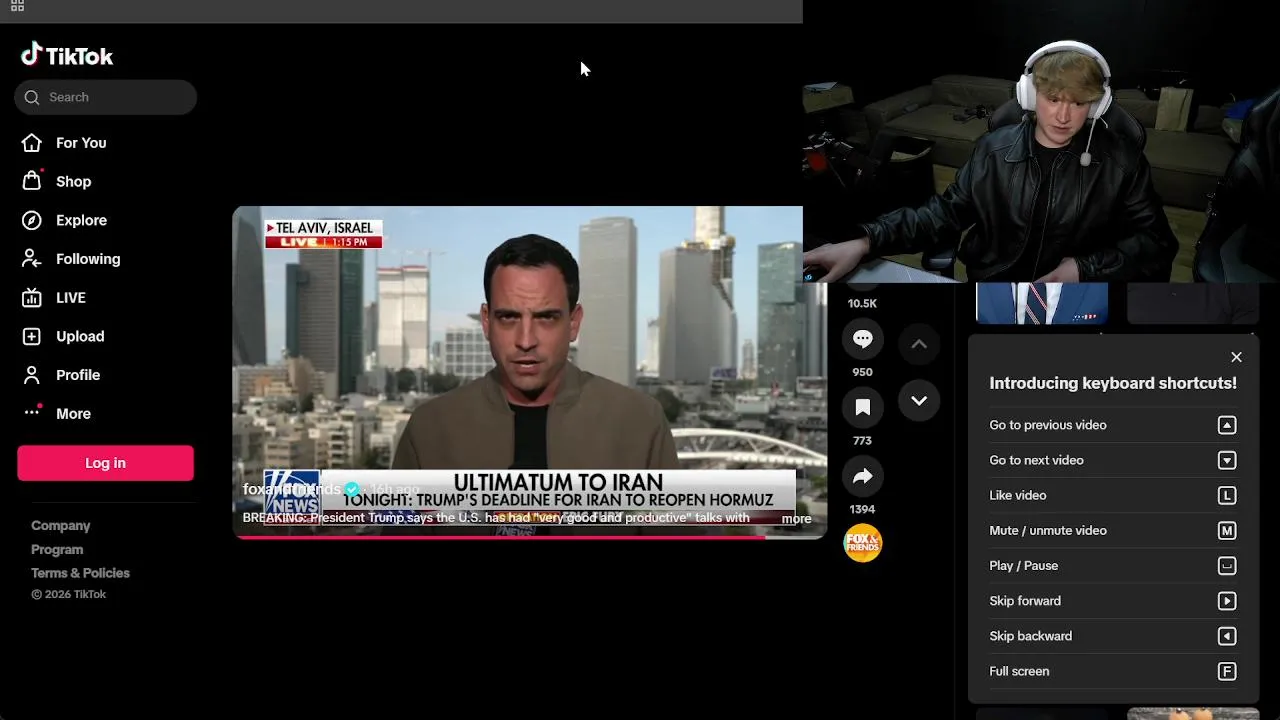This screenshot has width=1280, height=720.
Task: Click the F key icon for Full screen
Action: click(x=1227, y=671)
